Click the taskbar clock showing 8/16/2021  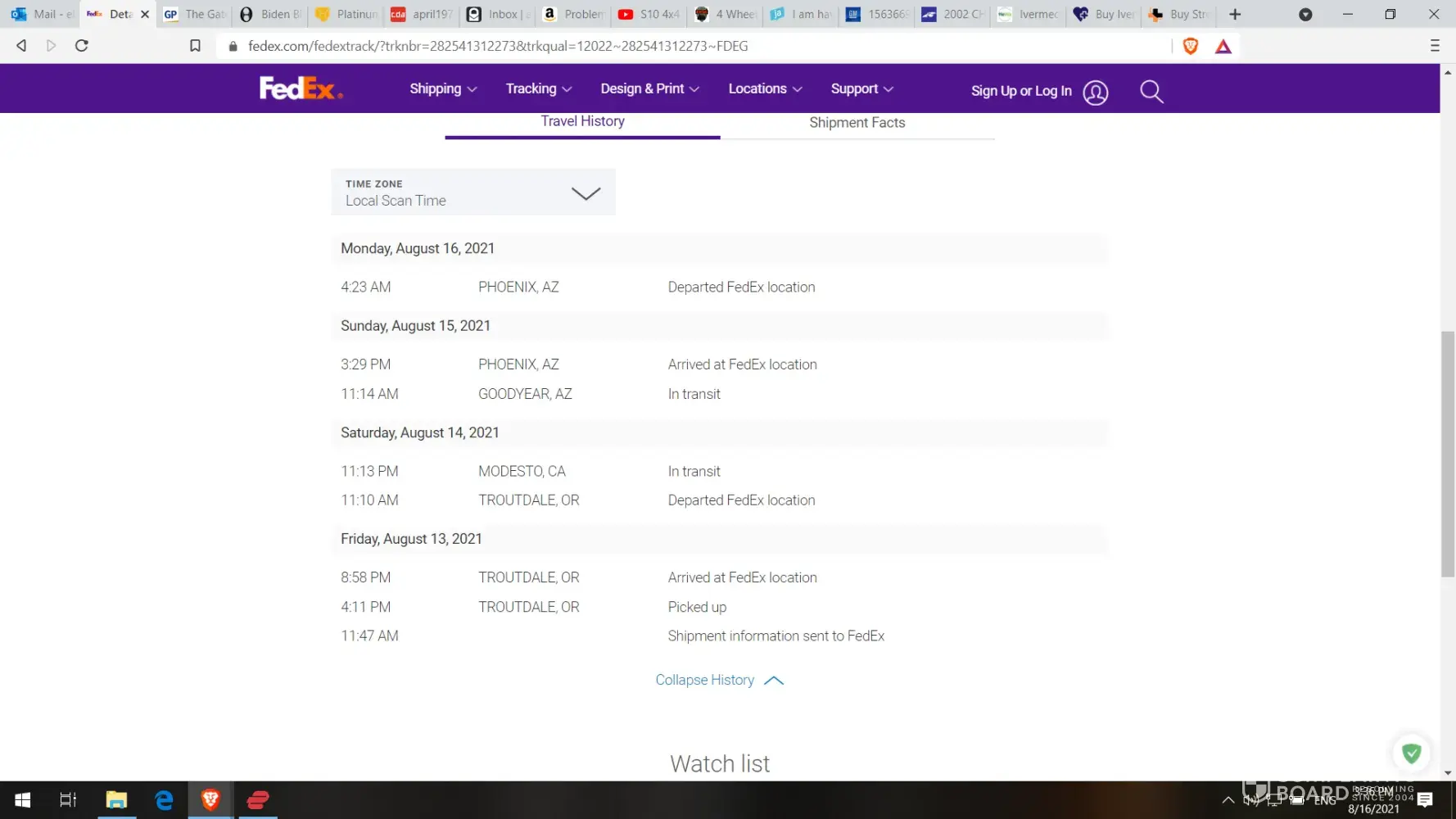tap(1373, 800)
